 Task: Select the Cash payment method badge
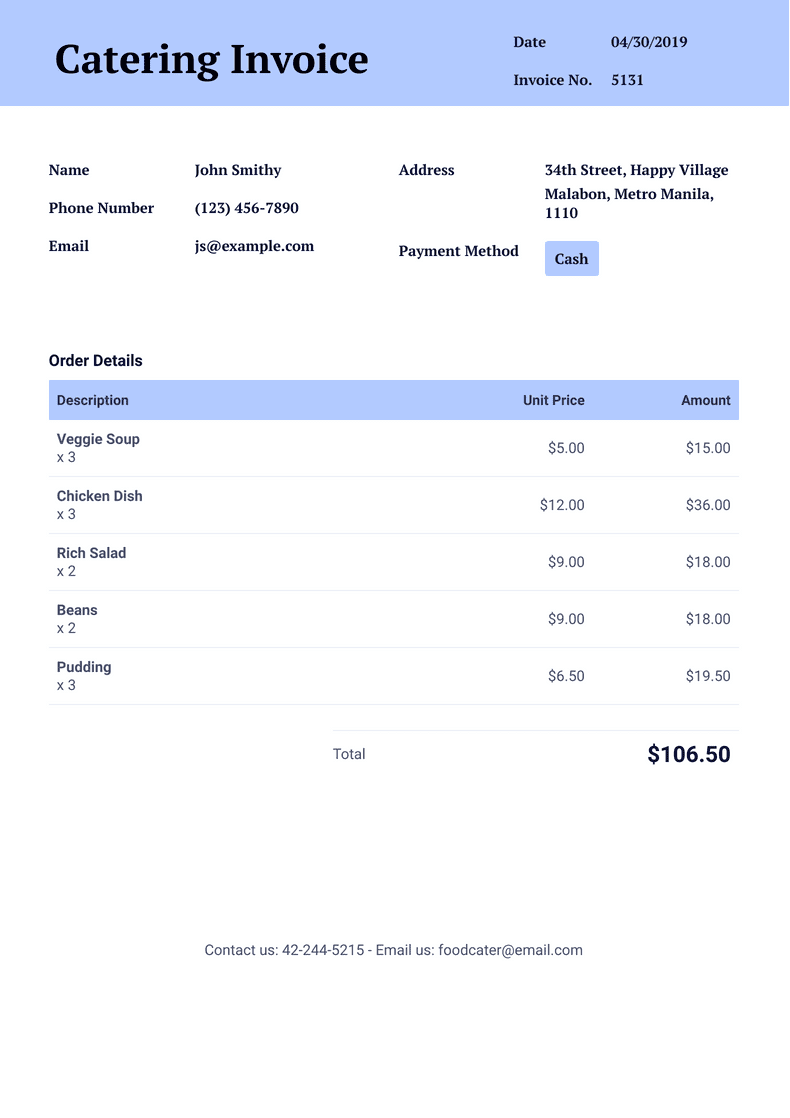point(571,259)
